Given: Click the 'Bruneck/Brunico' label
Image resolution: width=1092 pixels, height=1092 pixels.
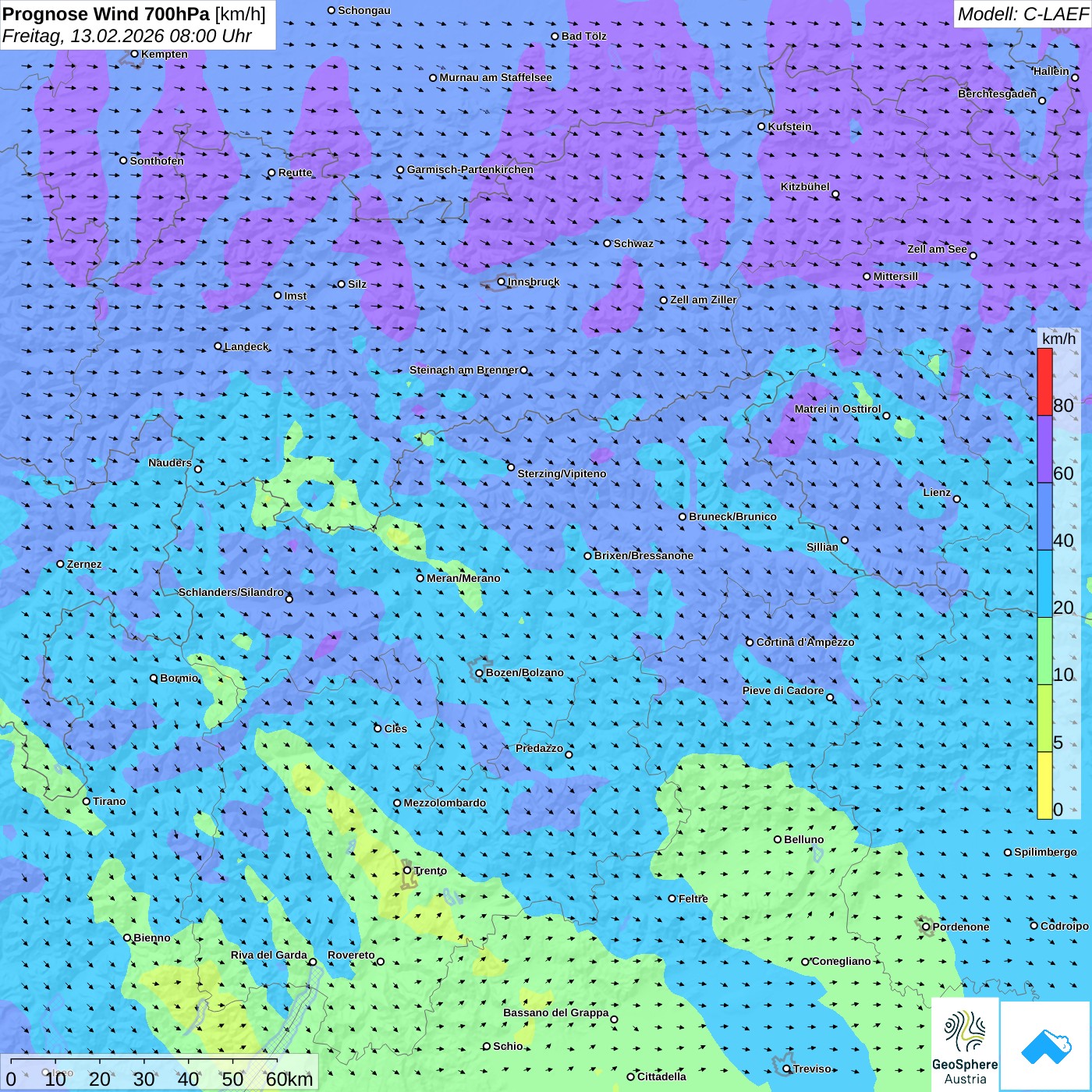Looking at the screenshot, I should (x=733, y=516).
